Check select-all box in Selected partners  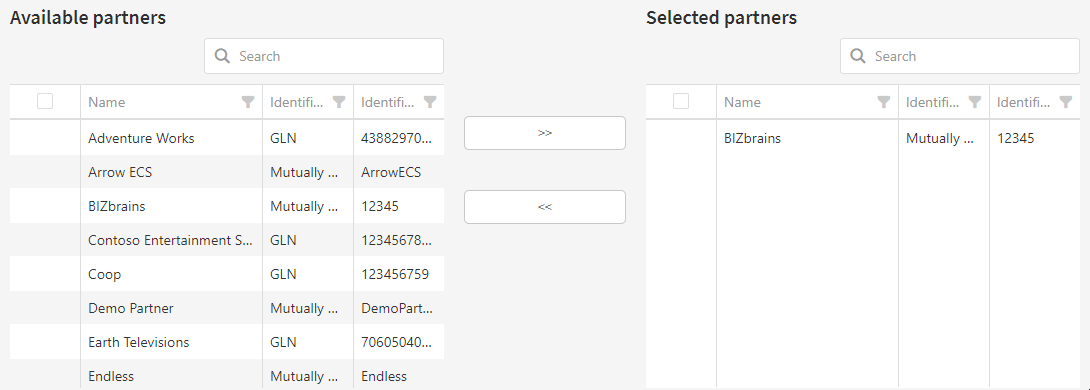[681, 101]
